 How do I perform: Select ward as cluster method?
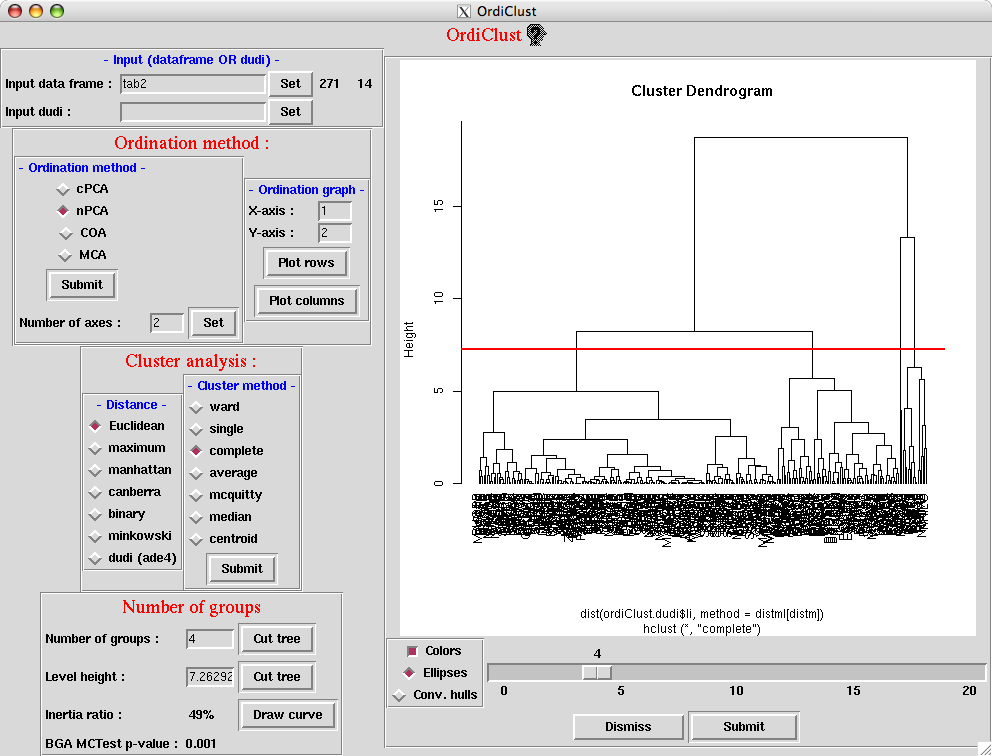tap(196, 407)
